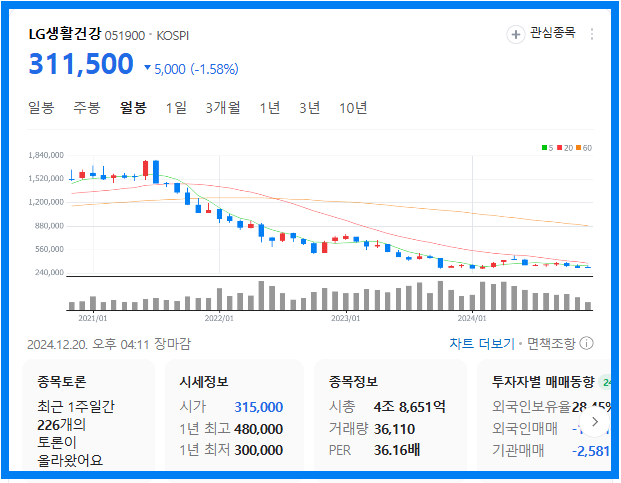Image resolution: width=621 pixels, height=483 pixels.
Task: Click the green 5-period moving average legend
Action: (547, 148)
